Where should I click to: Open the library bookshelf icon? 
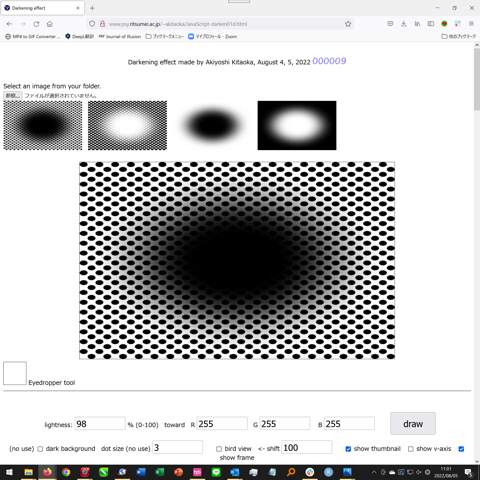[x=417, y=24]
